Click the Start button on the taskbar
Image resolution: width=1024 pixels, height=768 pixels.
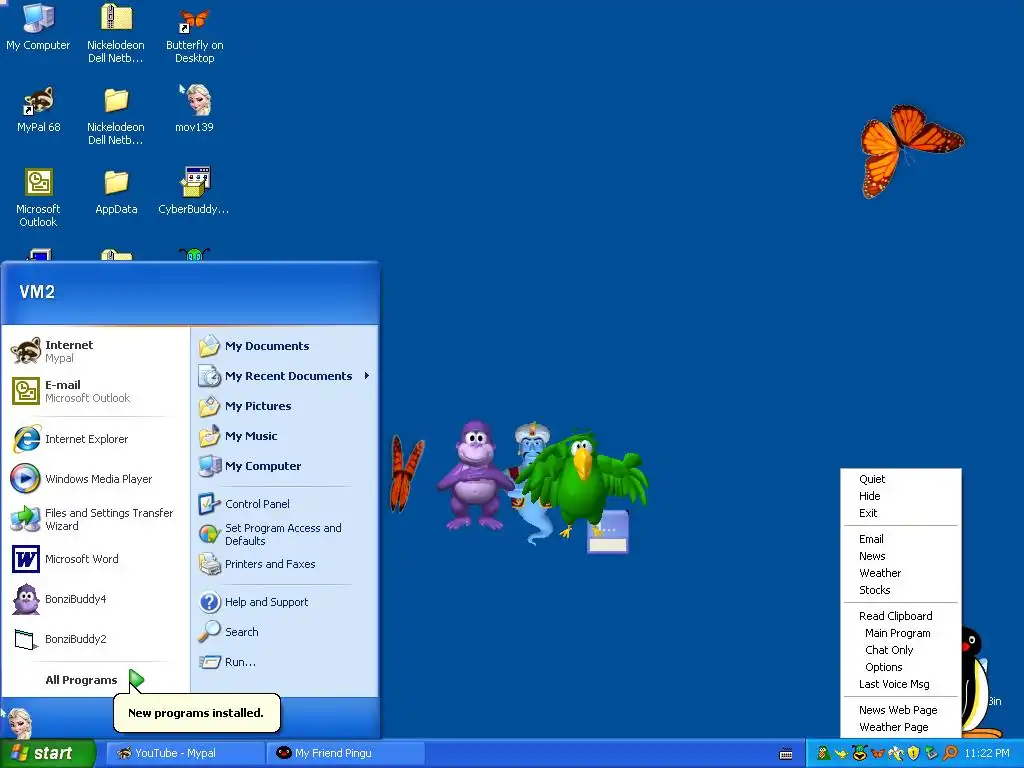click(x=47, y=753)
